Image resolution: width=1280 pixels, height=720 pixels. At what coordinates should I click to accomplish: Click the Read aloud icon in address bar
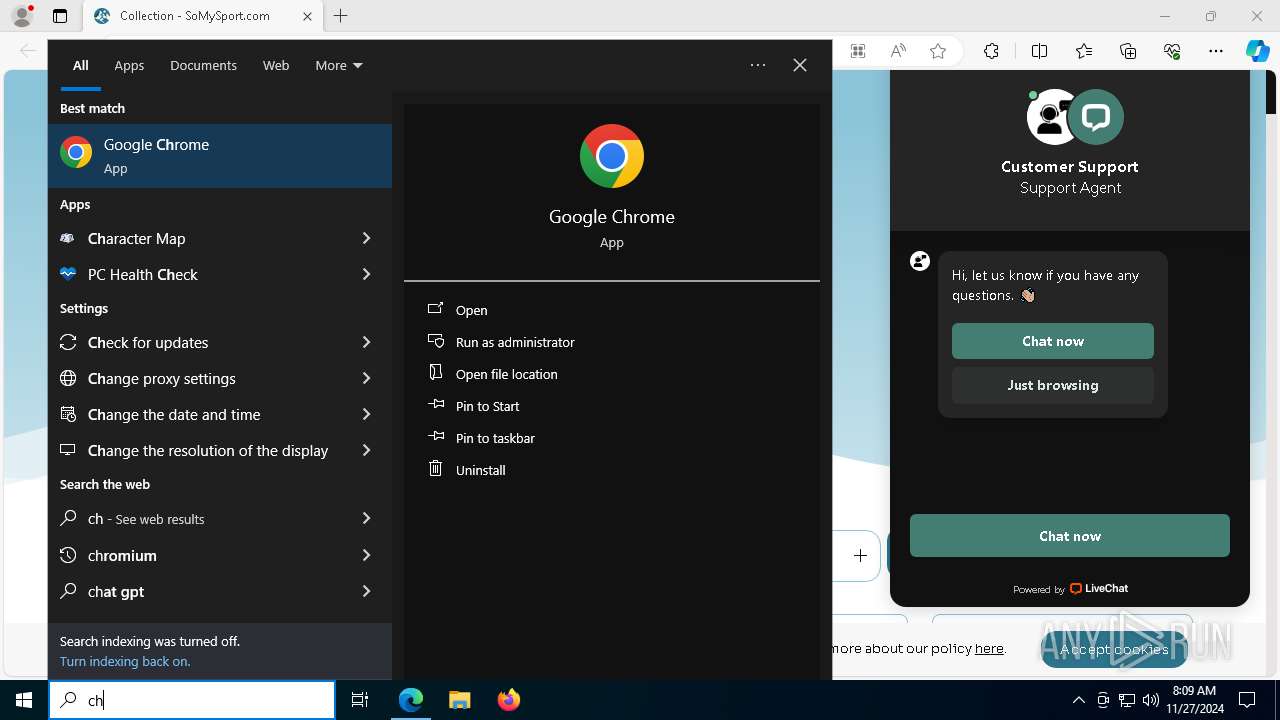tap(898, 51)
